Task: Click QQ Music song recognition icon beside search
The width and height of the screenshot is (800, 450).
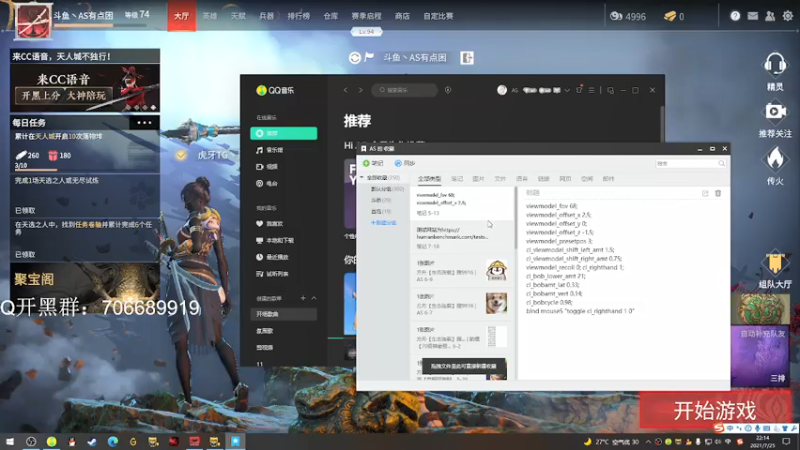Action: click(x=447, y=90)
